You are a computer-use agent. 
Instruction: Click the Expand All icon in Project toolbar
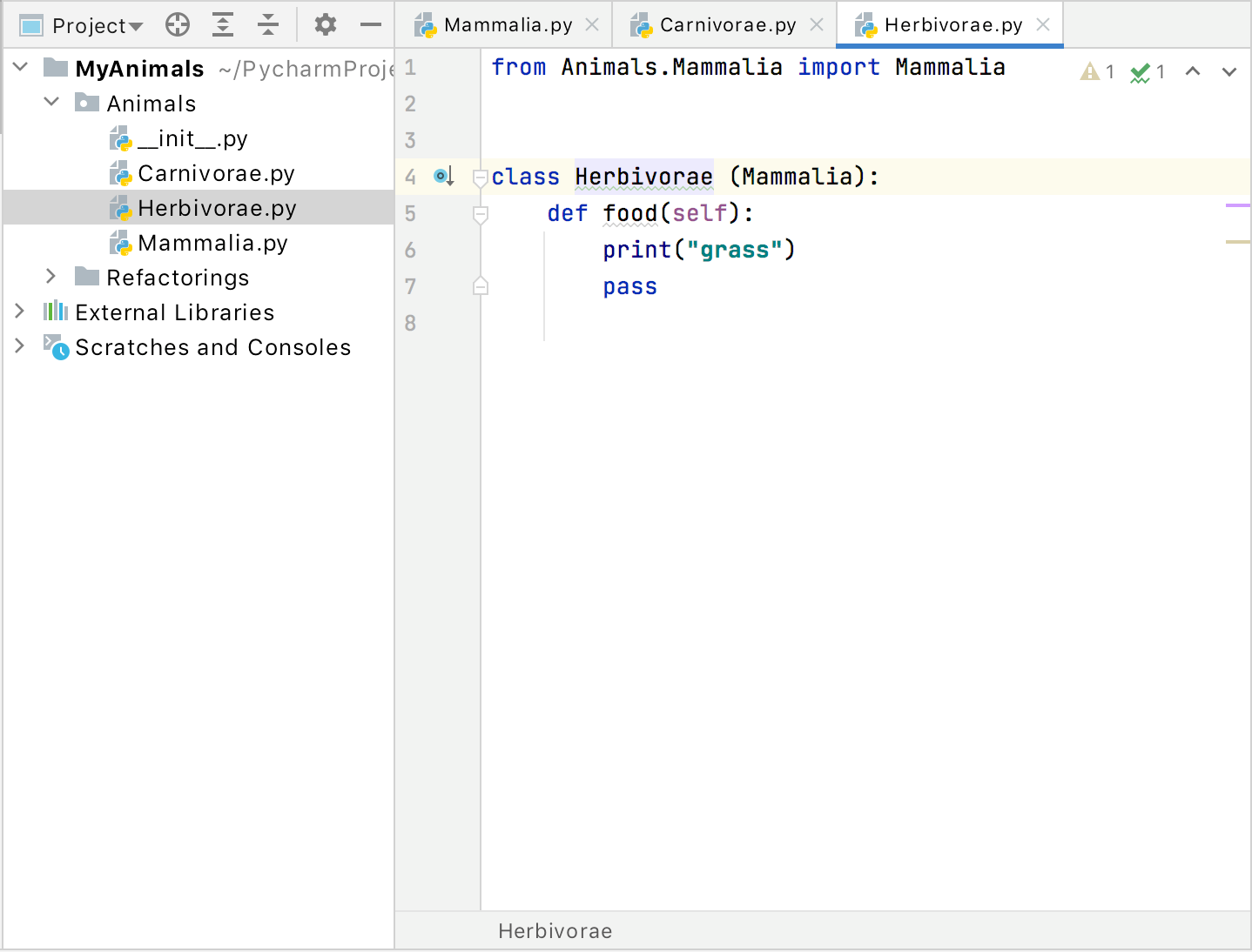223,25
